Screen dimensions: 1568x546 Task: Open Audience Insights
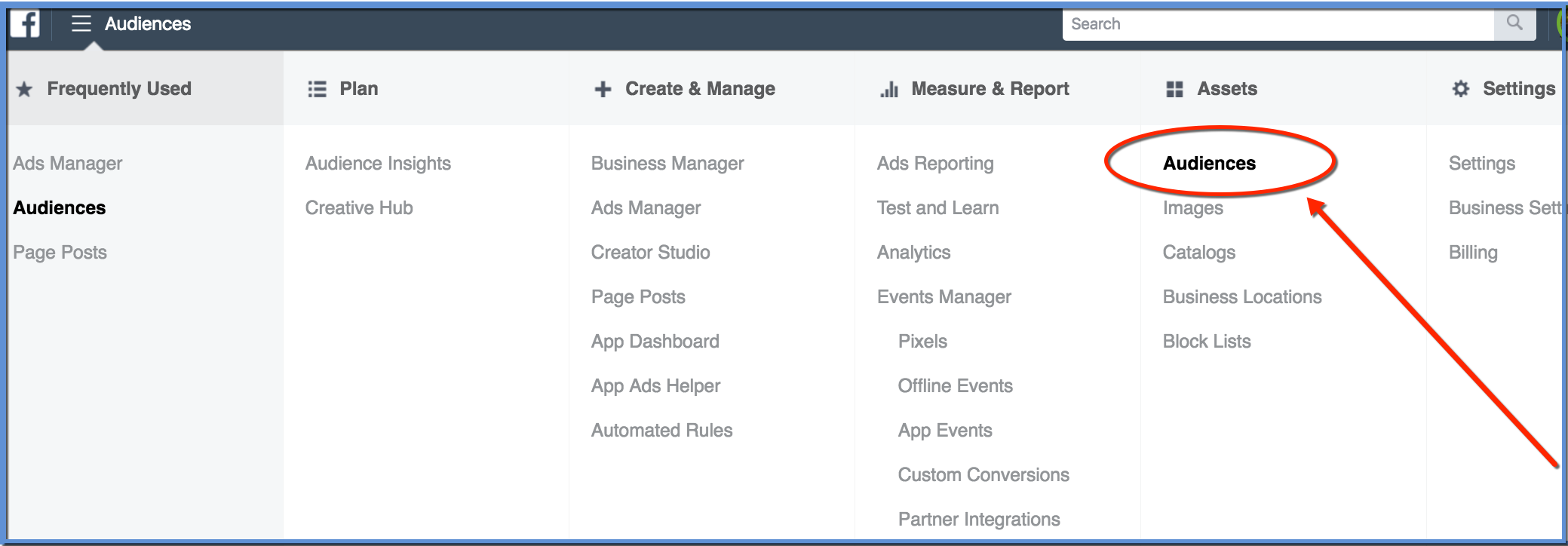378,164
